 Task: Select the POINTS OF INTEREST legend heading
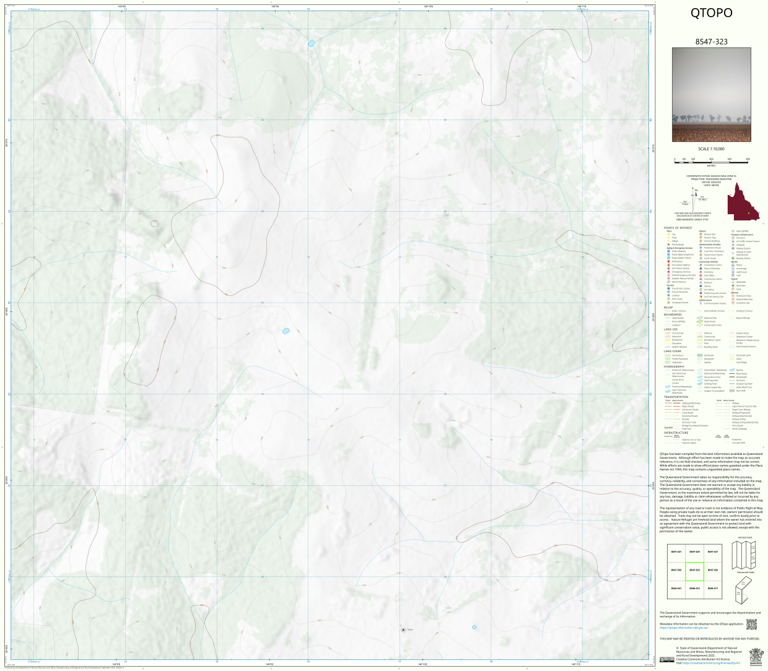pyautogui.click(x=678, y=228)
